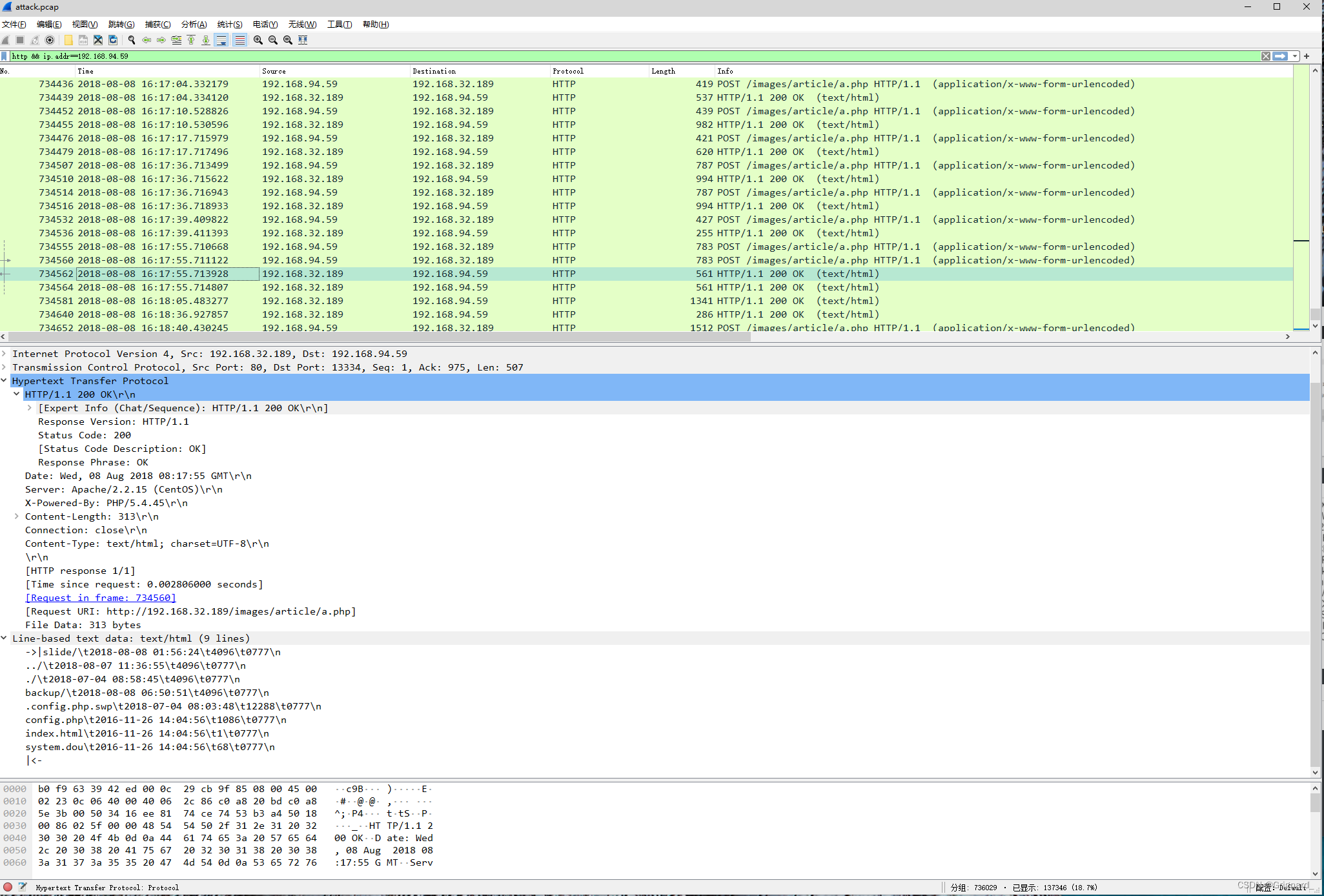Restart the current capture icon
This screenshot has height=896, width=1324.
[35, 40]
